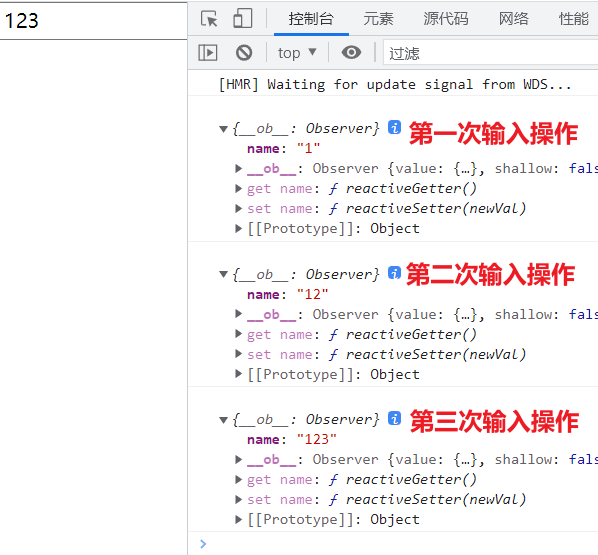Screen dimensions: 598x555
Task: Activate the inspect element picker icon
Action: (209, 19)
